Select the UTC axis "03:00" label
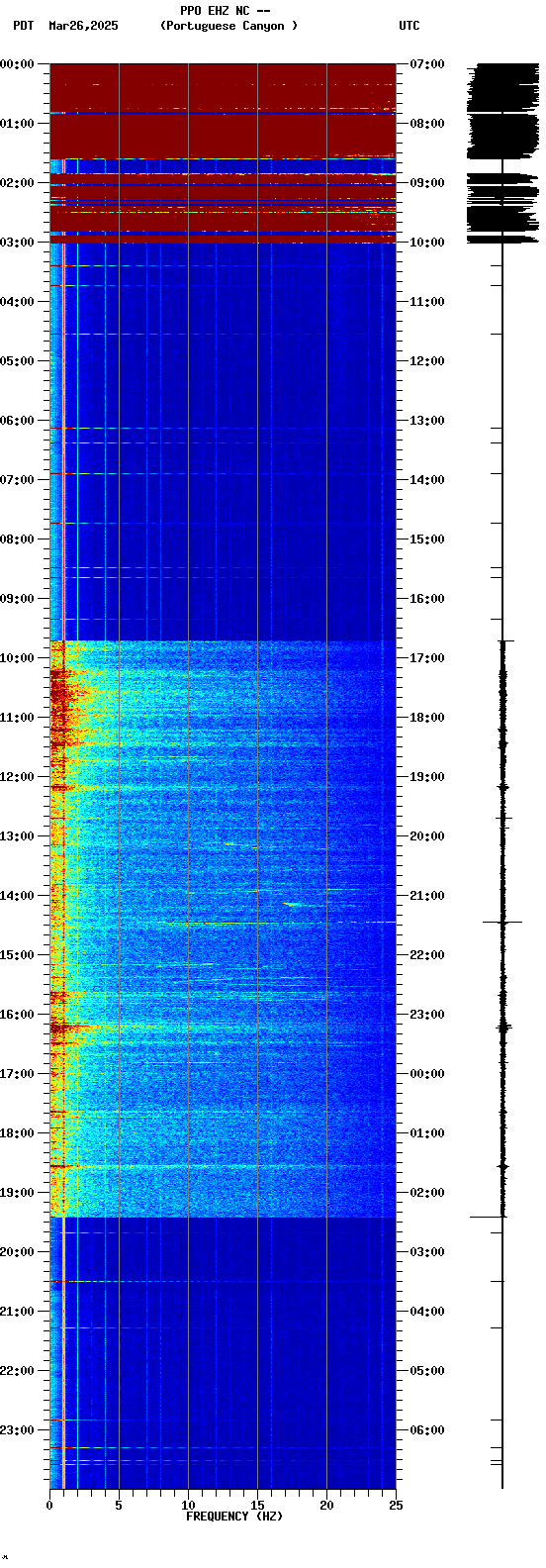The width and height of the screenshot is (546, 1568). 427,1252
